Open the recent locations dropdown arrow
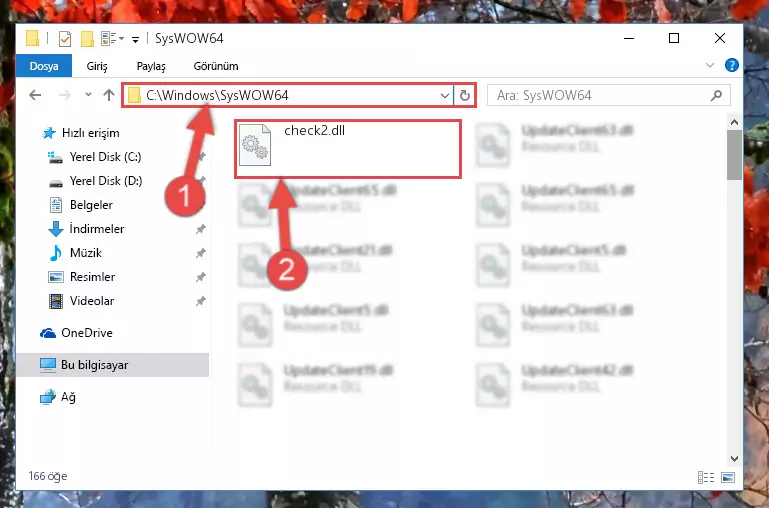Viewport: 769px width, 508px height. point(88,94)
